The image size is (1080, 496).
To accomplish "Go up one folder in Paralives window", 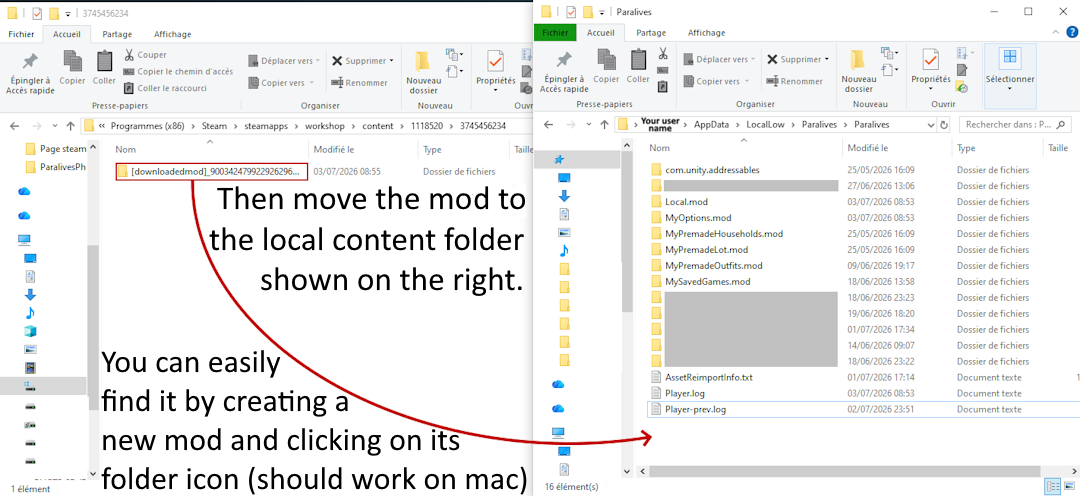I will click(604, 125).
